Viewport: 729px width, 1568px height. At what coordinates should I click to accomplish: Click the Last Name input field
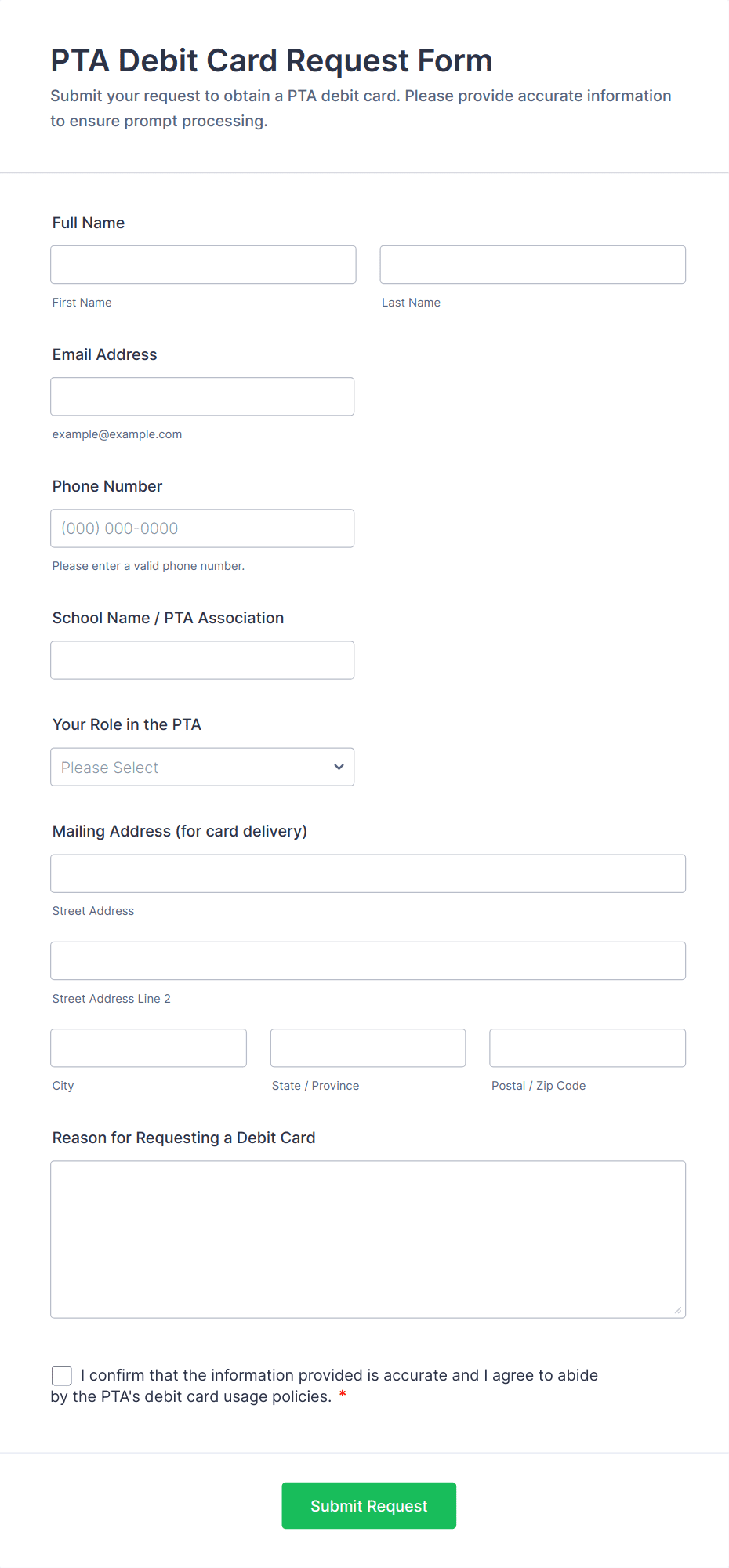[x=532, y=264]
